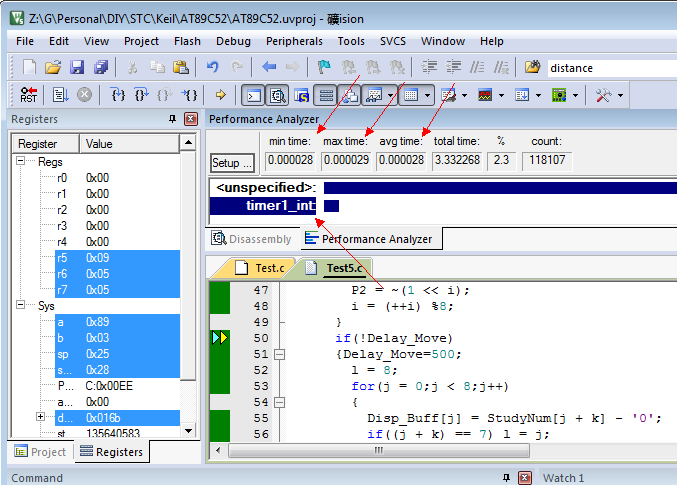Toggle the Registers window button
677x485 pixels.
(x=326, y=95)
